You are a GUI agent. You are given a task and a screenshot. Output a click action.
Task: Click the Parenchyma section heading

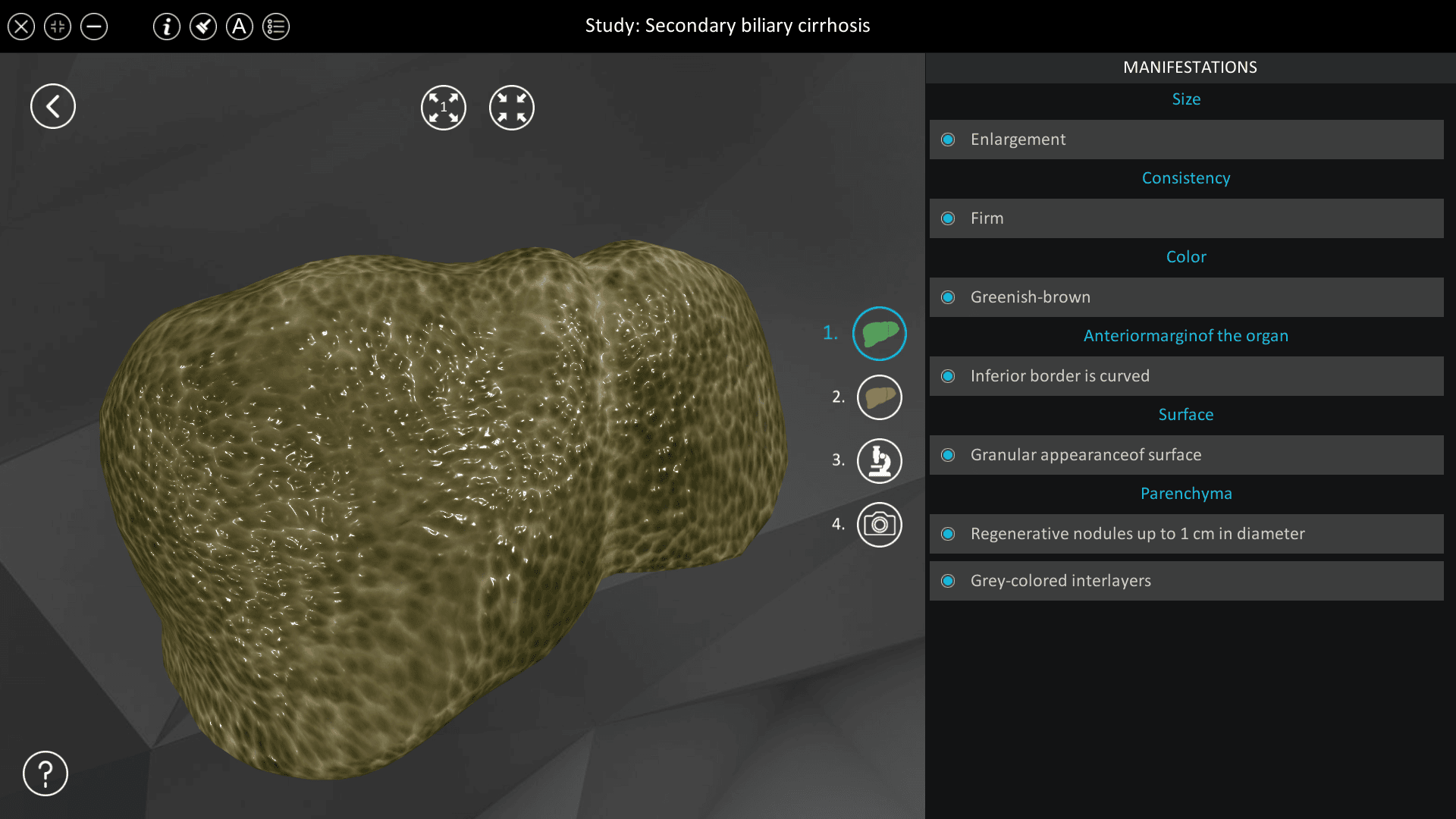(x=1186, y=494)
